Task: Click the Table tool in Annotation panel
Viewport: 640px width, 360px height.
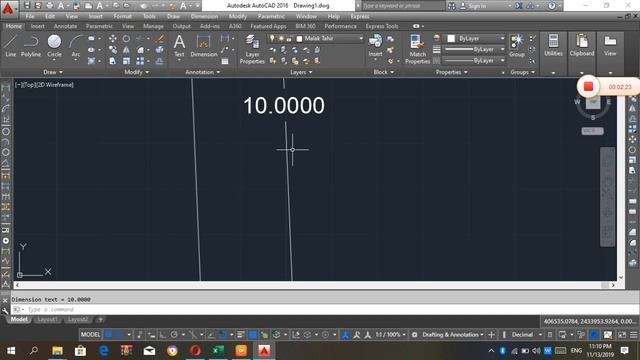Action: coord(224,61)
